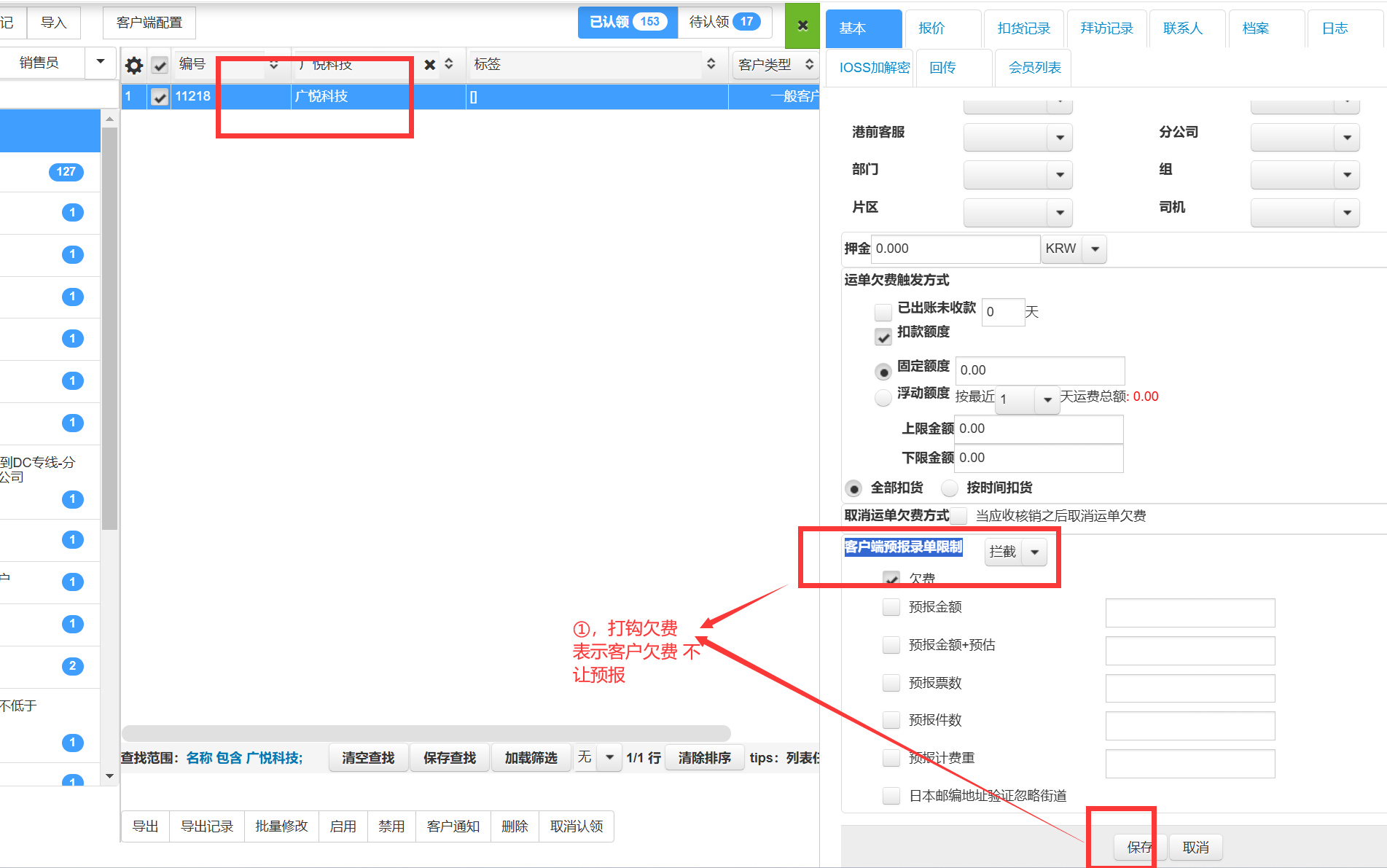
Task: Open the 拜访记录 tab
Action: 1106,28
